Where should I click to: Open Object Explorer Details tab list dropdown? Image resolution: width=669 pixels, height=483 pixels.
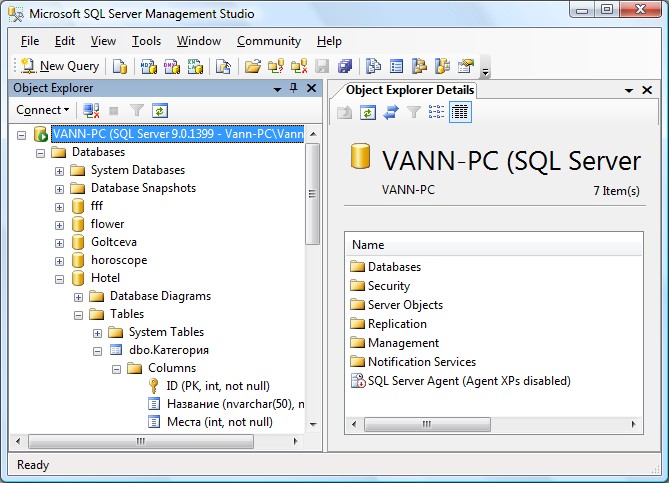pos(629,90)
